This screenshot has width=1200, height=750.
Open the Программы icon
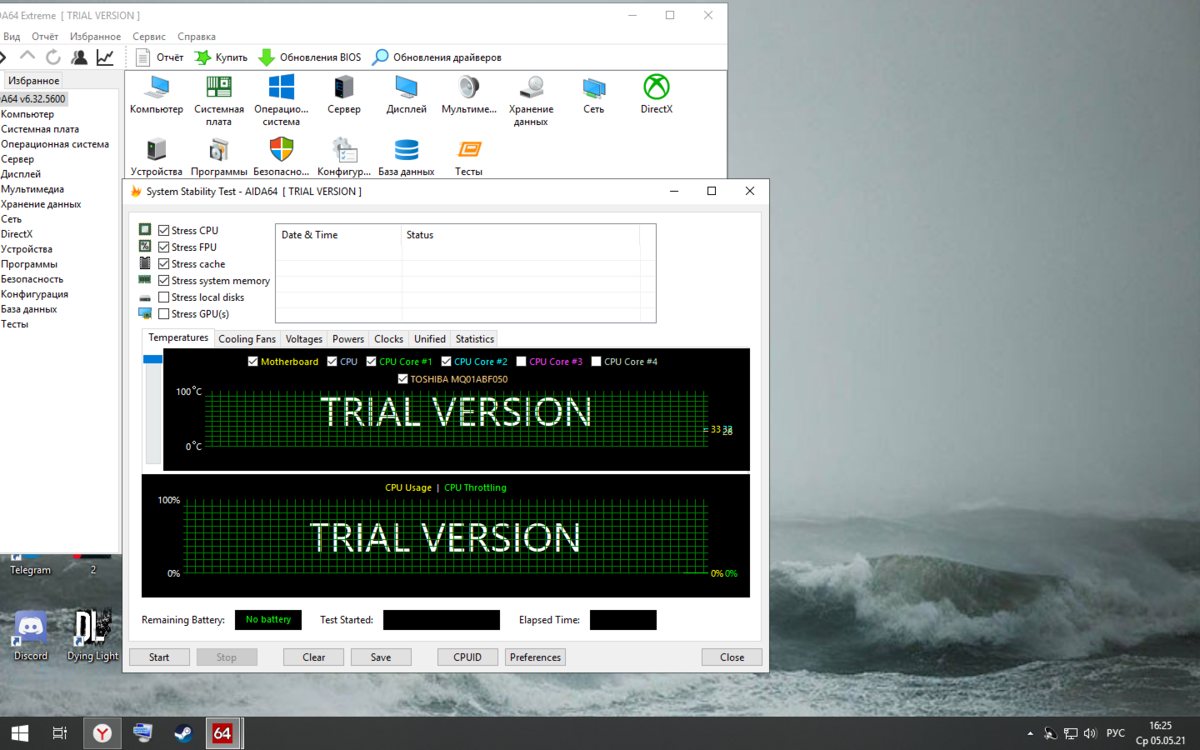pyautogui.click(x=219, y=157)
